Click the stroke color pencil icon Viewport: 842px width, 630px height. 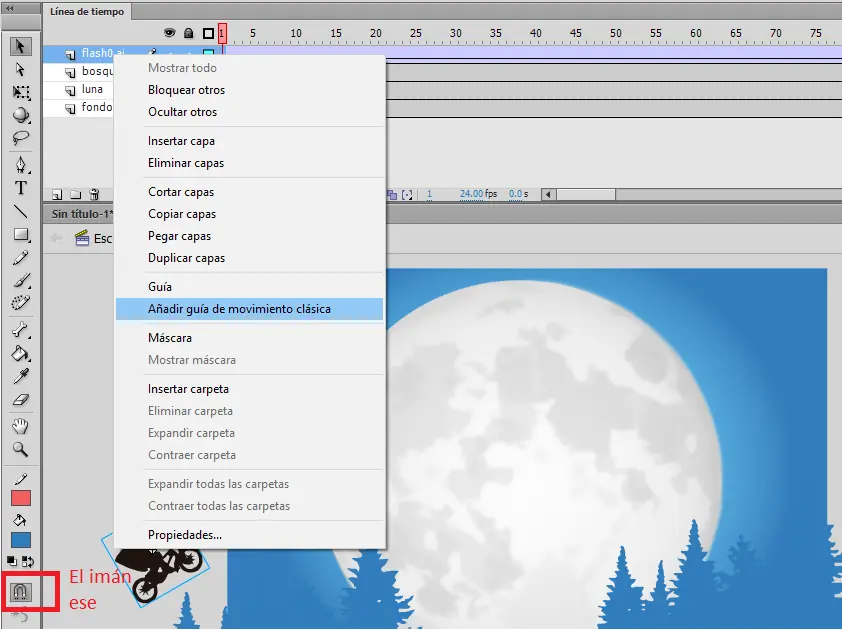click(20, 478)
